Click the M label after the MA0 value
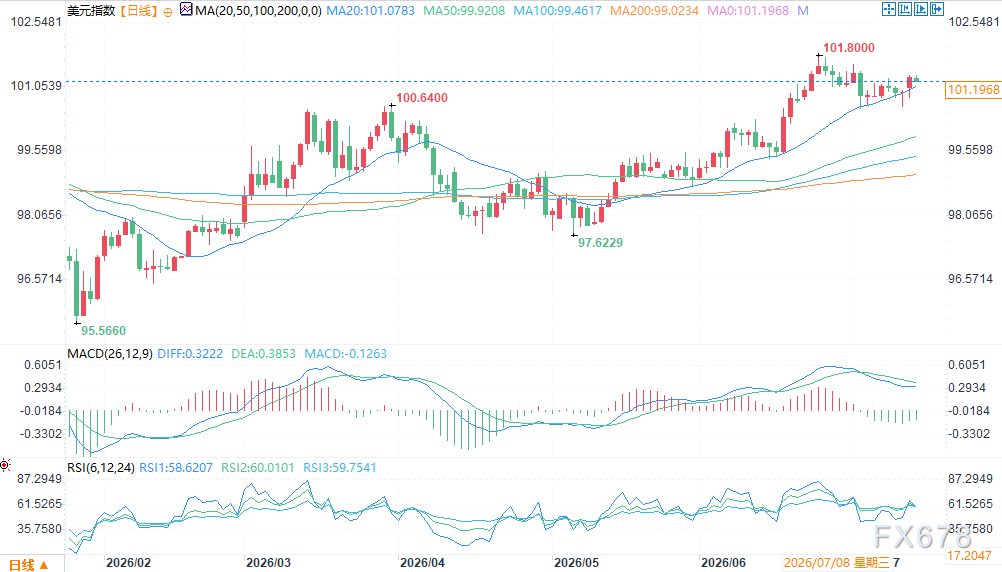 [x=803, y=11]
